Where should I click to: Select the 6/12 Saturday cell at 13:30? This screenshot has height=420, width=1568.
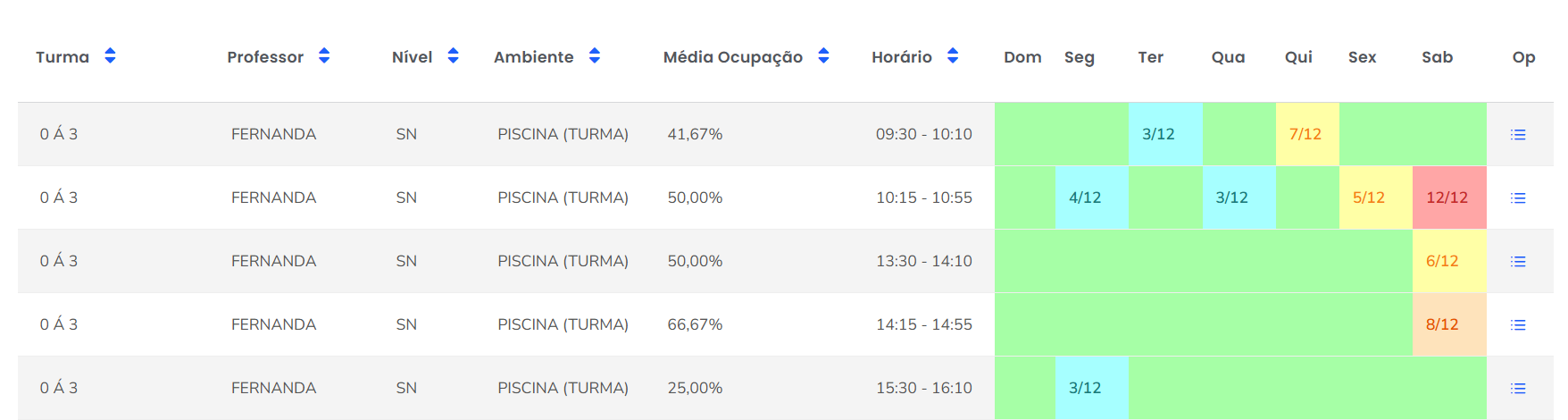(1442, 261)
